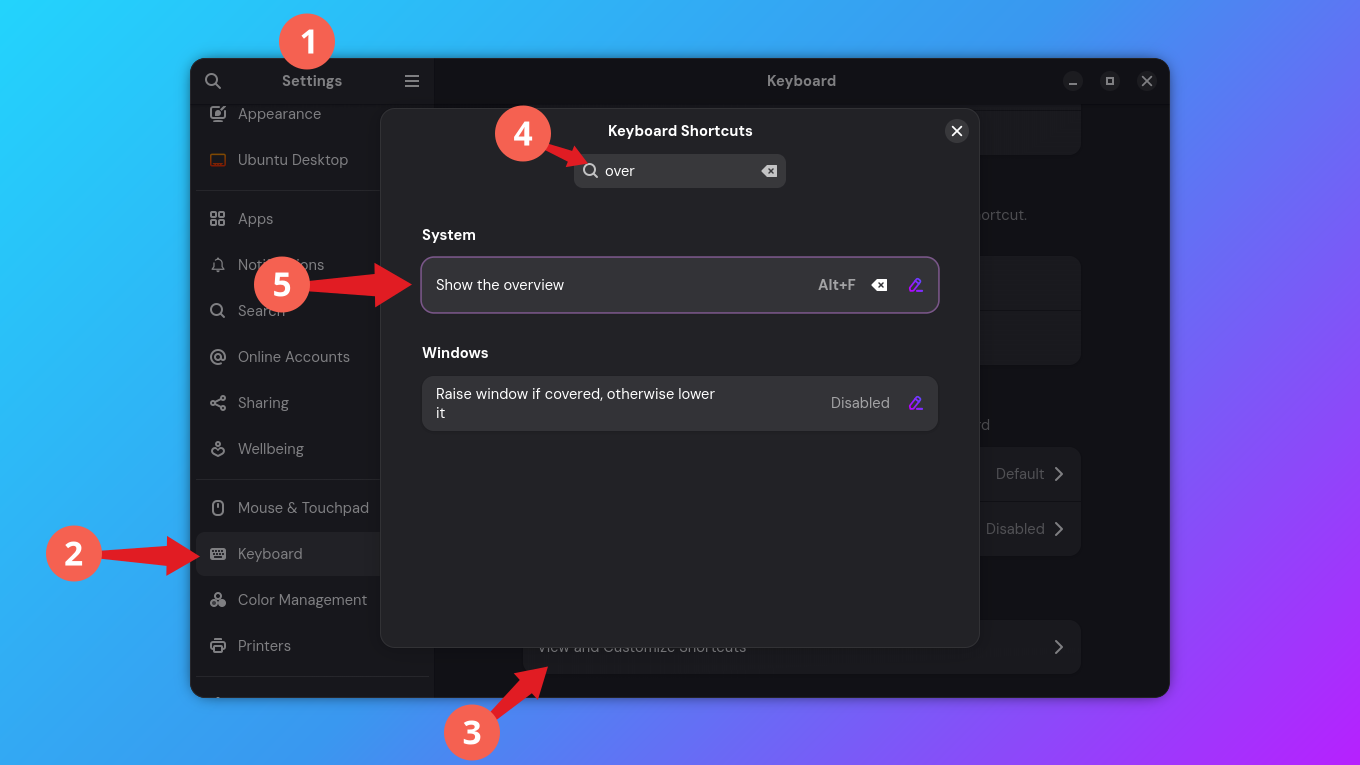
Task: Edit the Show the overview shortcut
Action: point(915,285)
